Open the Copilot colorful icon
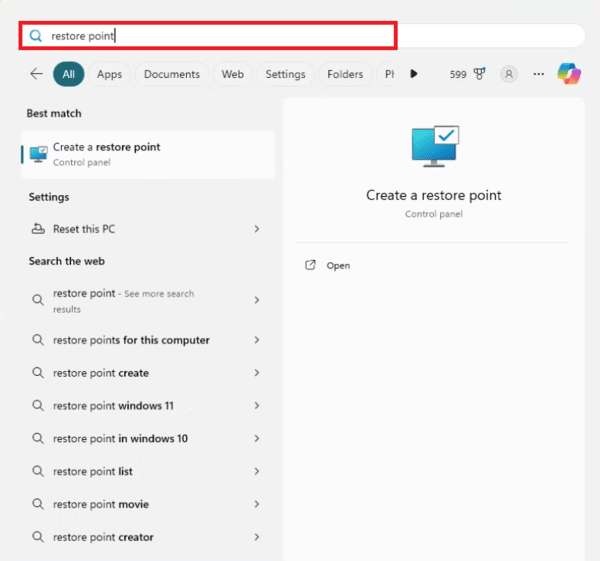 click(x=569, y=74)
